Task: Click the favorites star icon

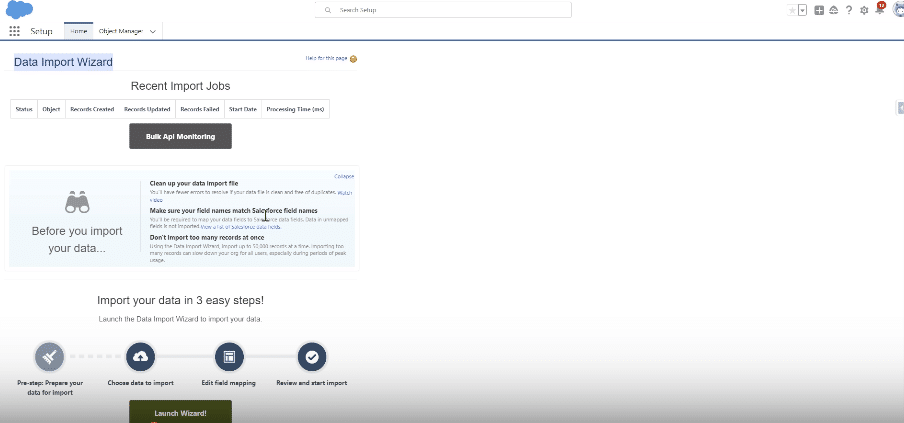Action: (x=792, y=10)
